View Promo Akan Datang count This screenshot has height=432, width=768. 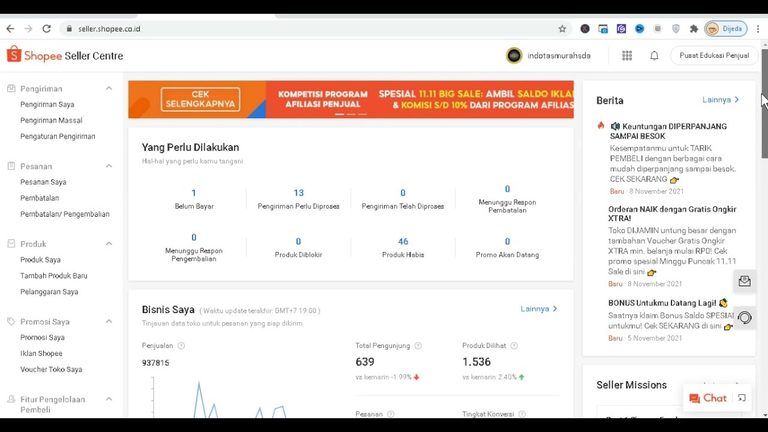coord(507,247)
